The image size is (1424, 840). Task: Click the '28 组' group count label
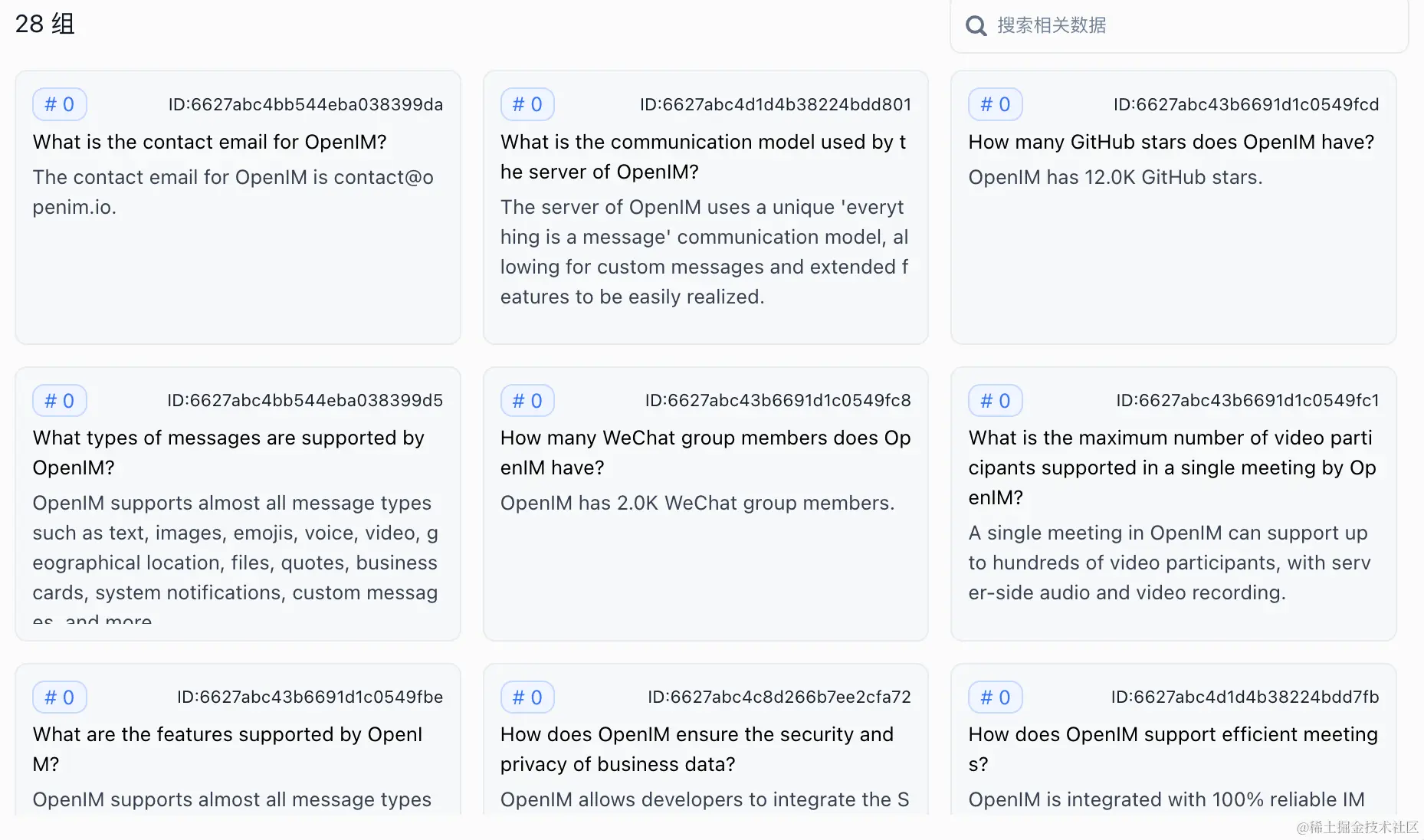(45, 24)
